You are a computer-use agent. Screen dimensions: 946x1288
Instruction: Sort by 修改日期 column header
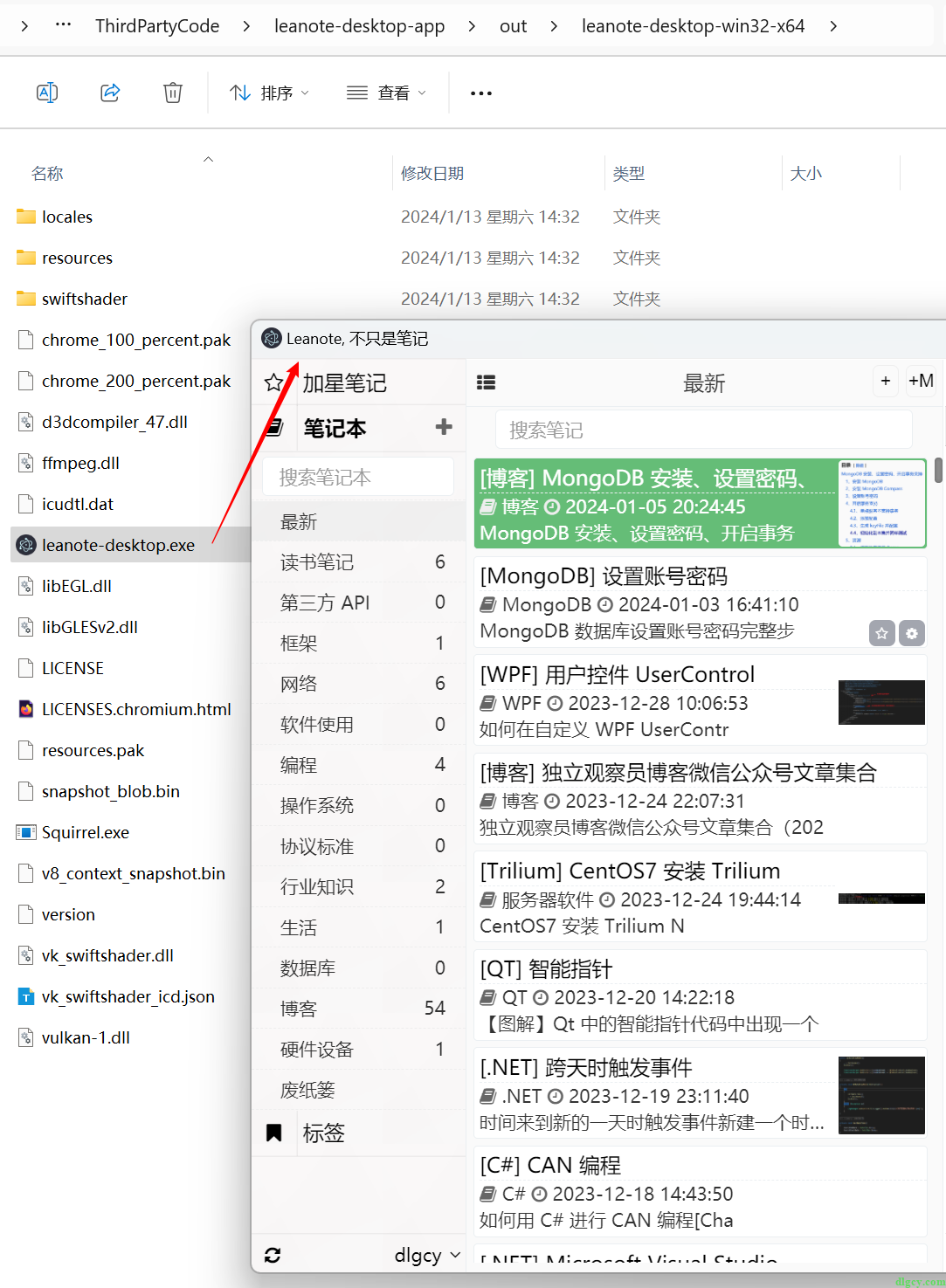tap(432, 173)
